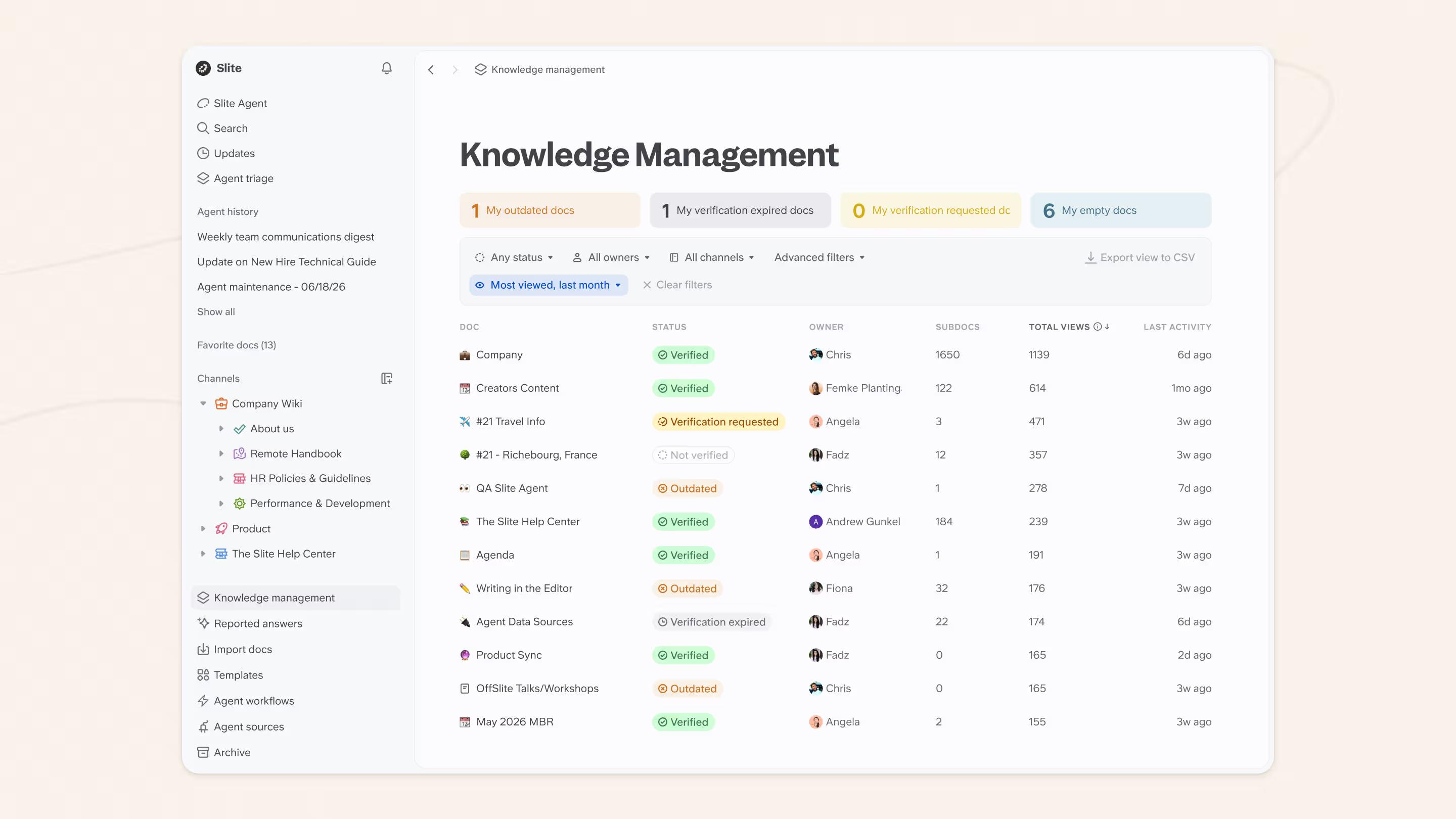The image size is (1456, 819).
Task: Open Weekly team communications digest
Action: tap(286, 237)
